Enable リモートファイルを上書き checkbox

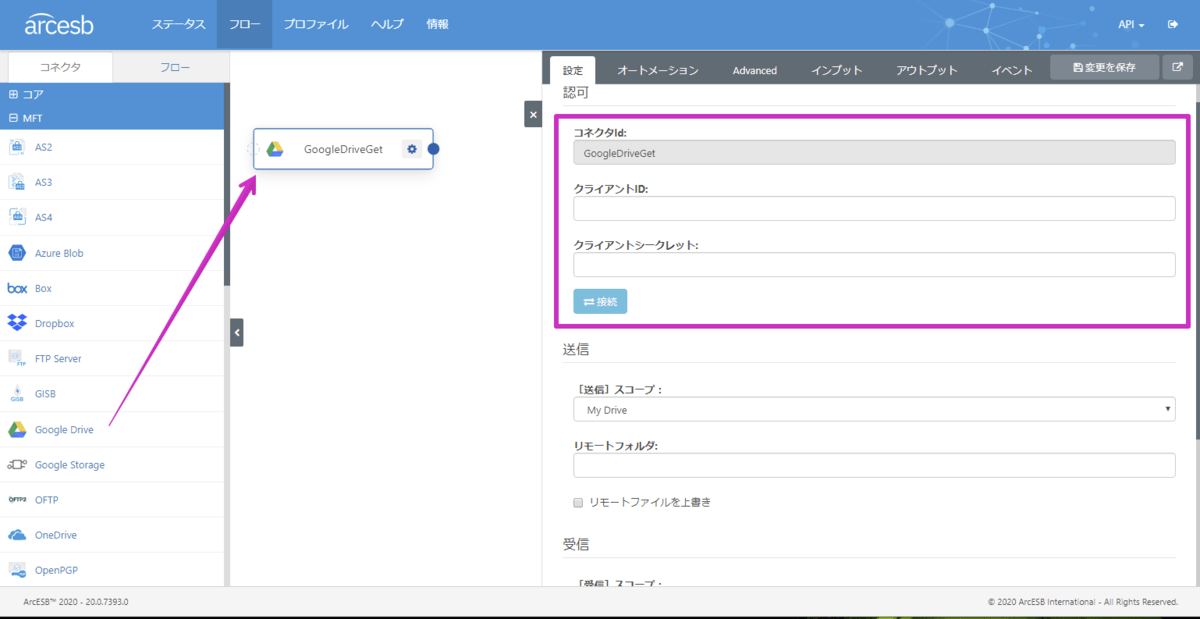[577, 502]
